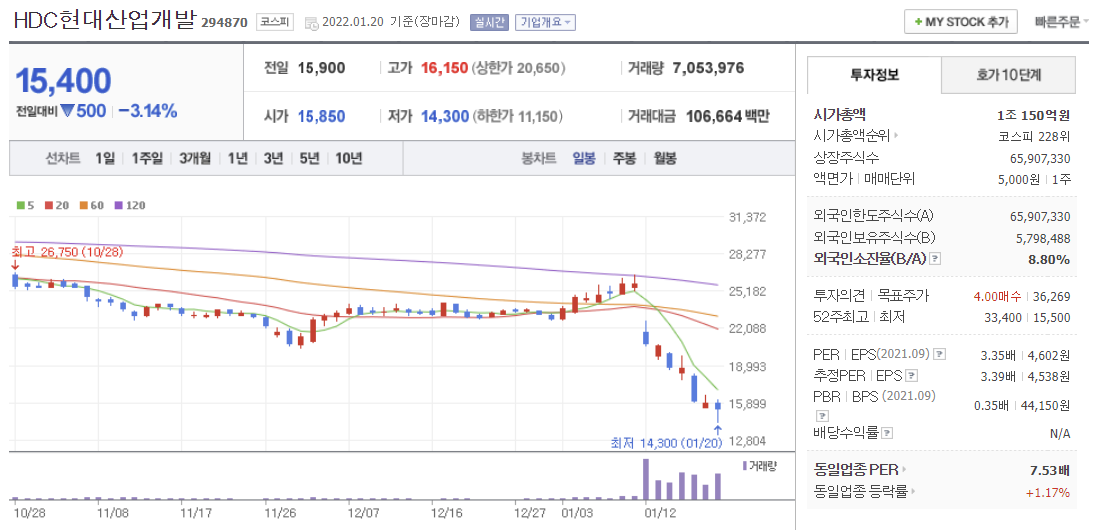Select the 1주일 line chart period
1098x530 pixels.
[146, 159]
